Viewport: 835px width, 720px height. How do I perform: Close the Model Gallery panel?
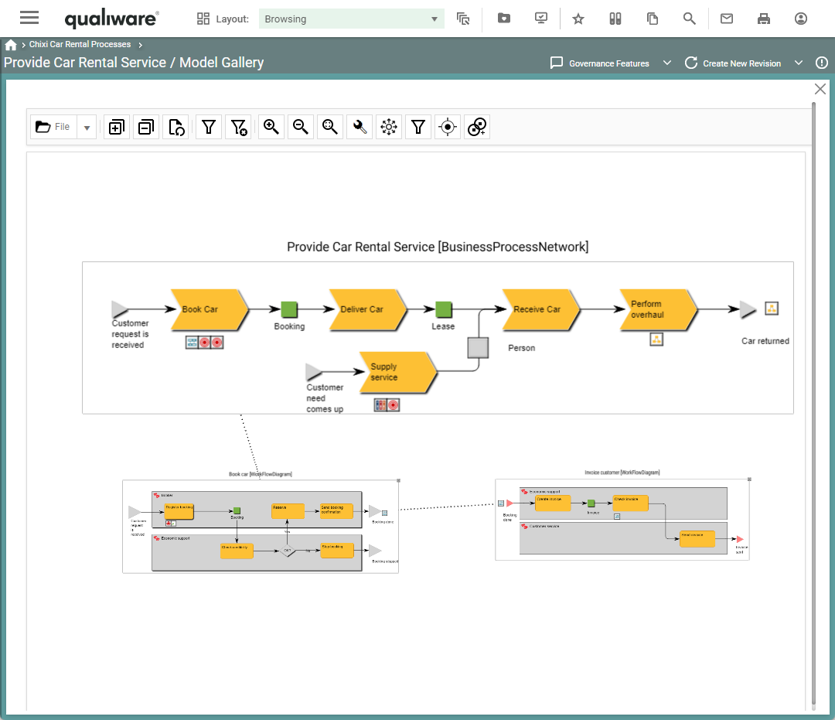(x=820, y=89)
